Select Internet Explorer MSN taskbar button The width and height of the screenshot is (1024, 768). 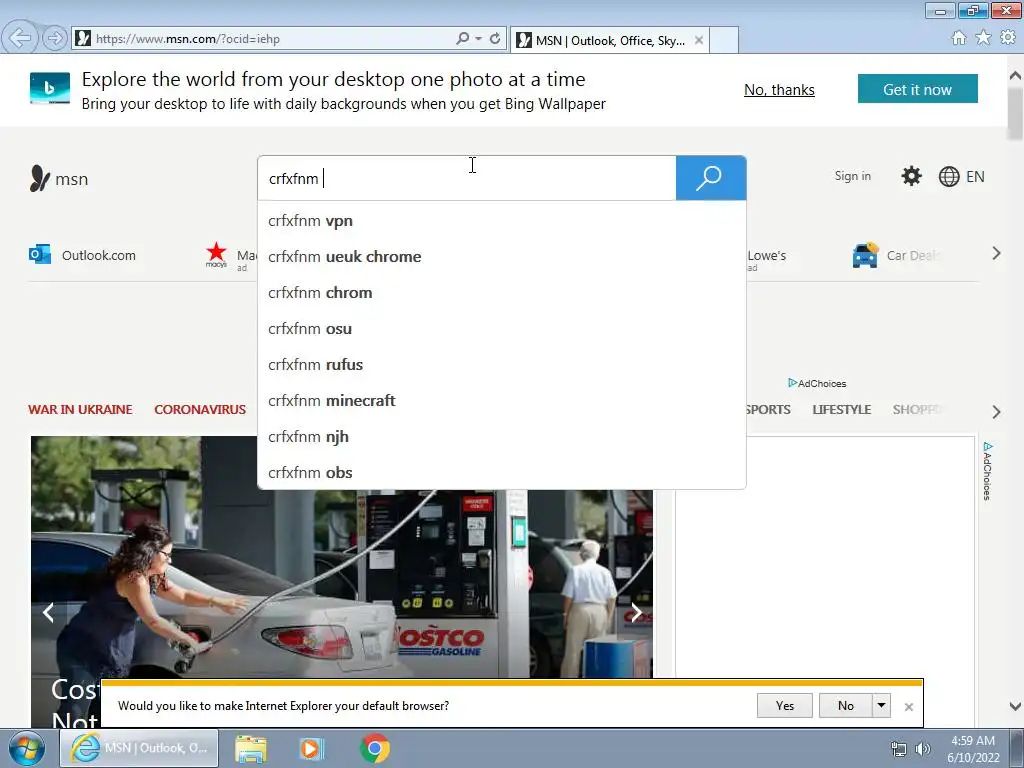tap(139, 748)
